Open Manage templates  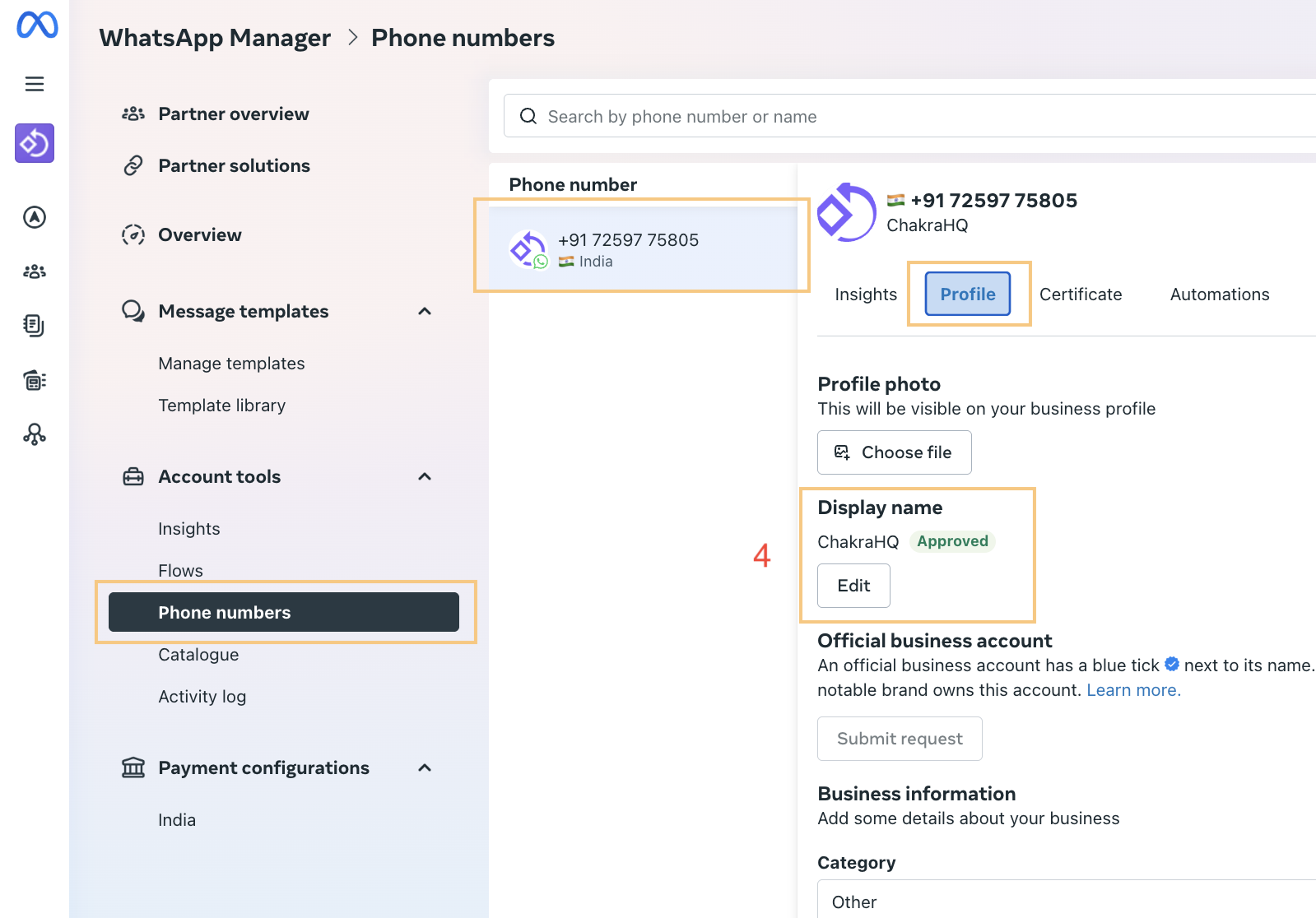coord(231,364)
